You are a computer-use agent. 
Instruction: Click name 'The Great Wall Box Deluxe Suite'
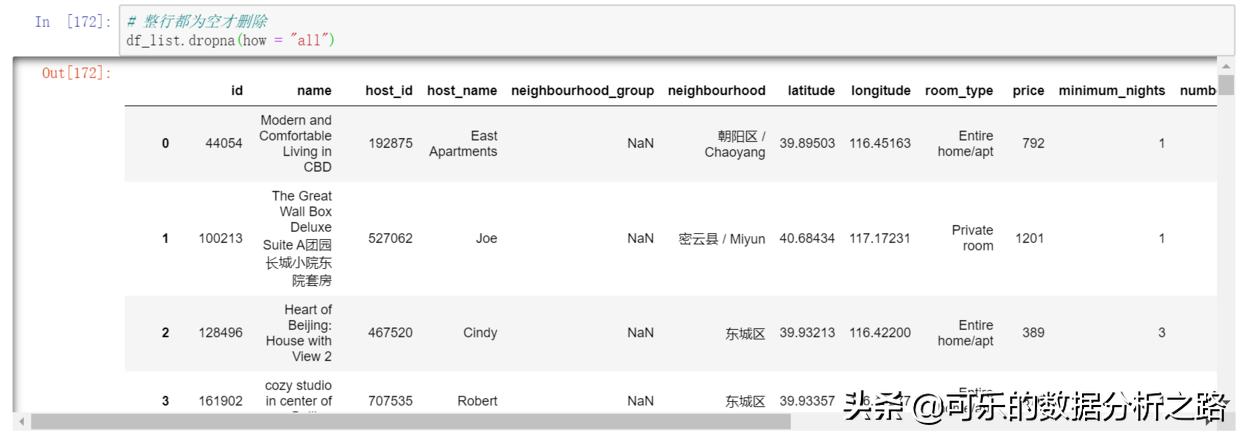click(298, 238)
